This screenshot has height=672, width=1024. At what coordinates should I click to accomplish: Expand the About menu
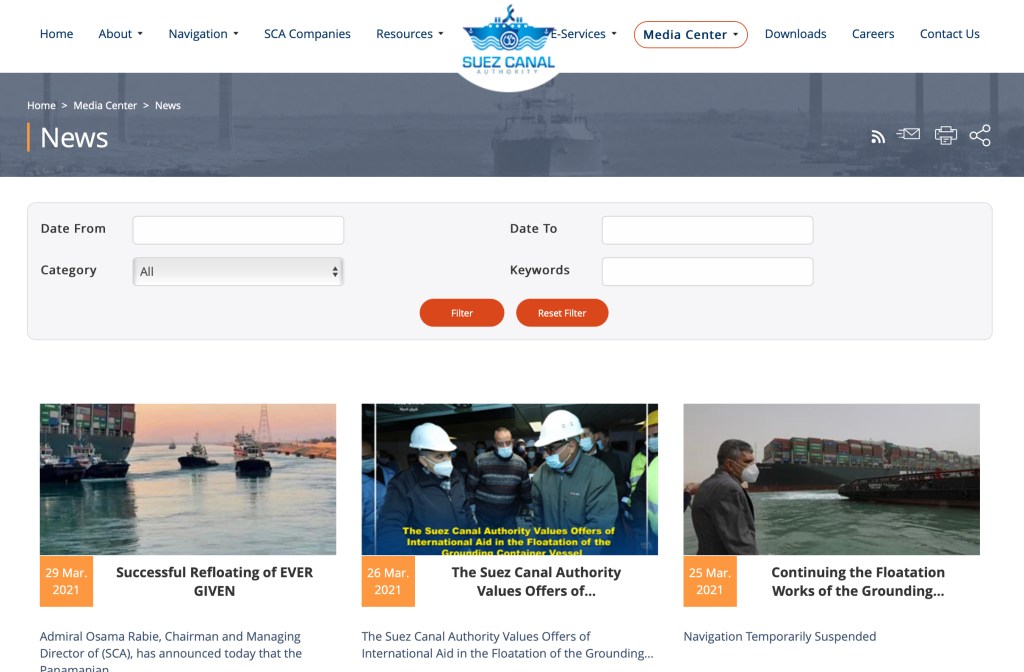[x=120, y=34]
